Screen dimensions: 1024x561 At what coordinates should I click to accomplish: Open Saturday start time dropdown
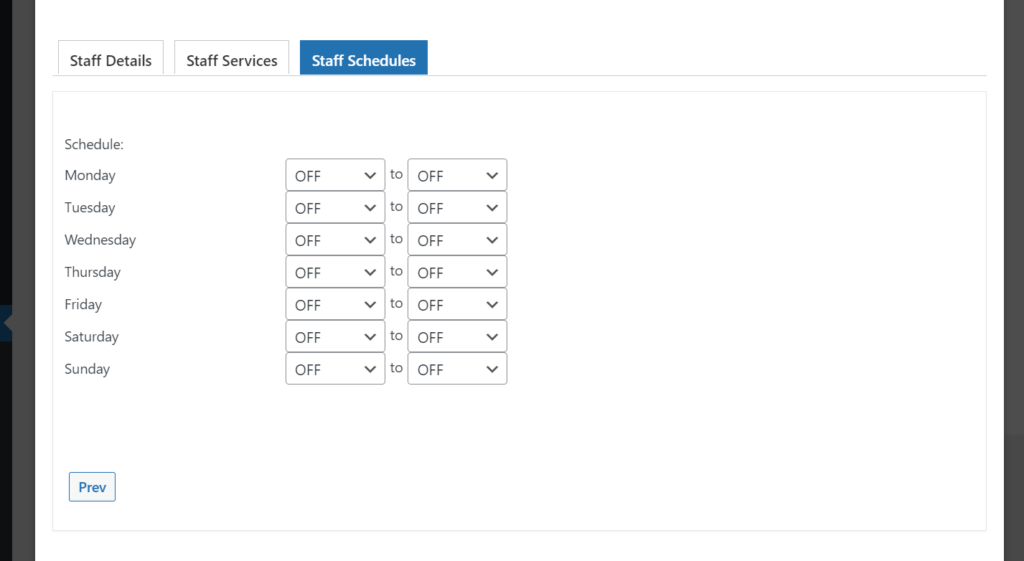pos(335,336)
